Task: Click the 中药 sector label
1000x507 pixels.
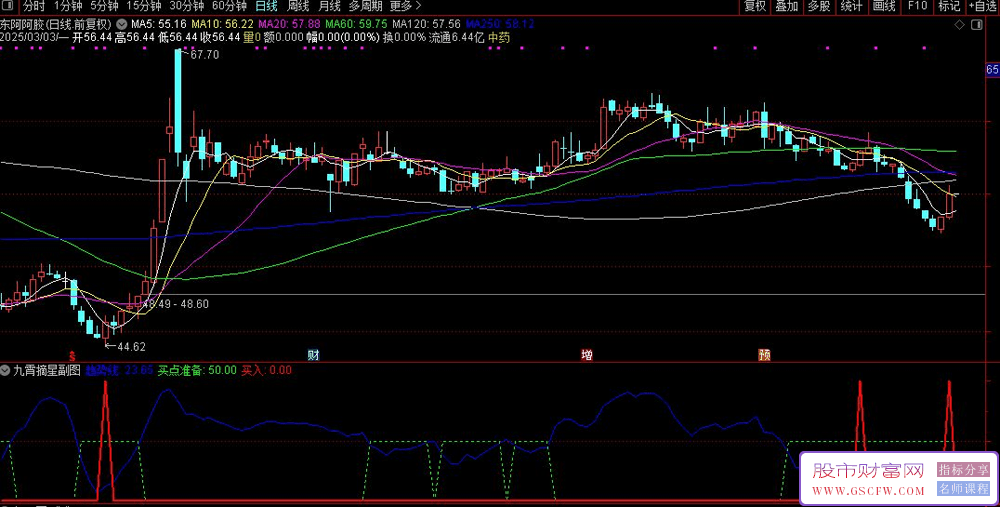Action: pos(498,38)
